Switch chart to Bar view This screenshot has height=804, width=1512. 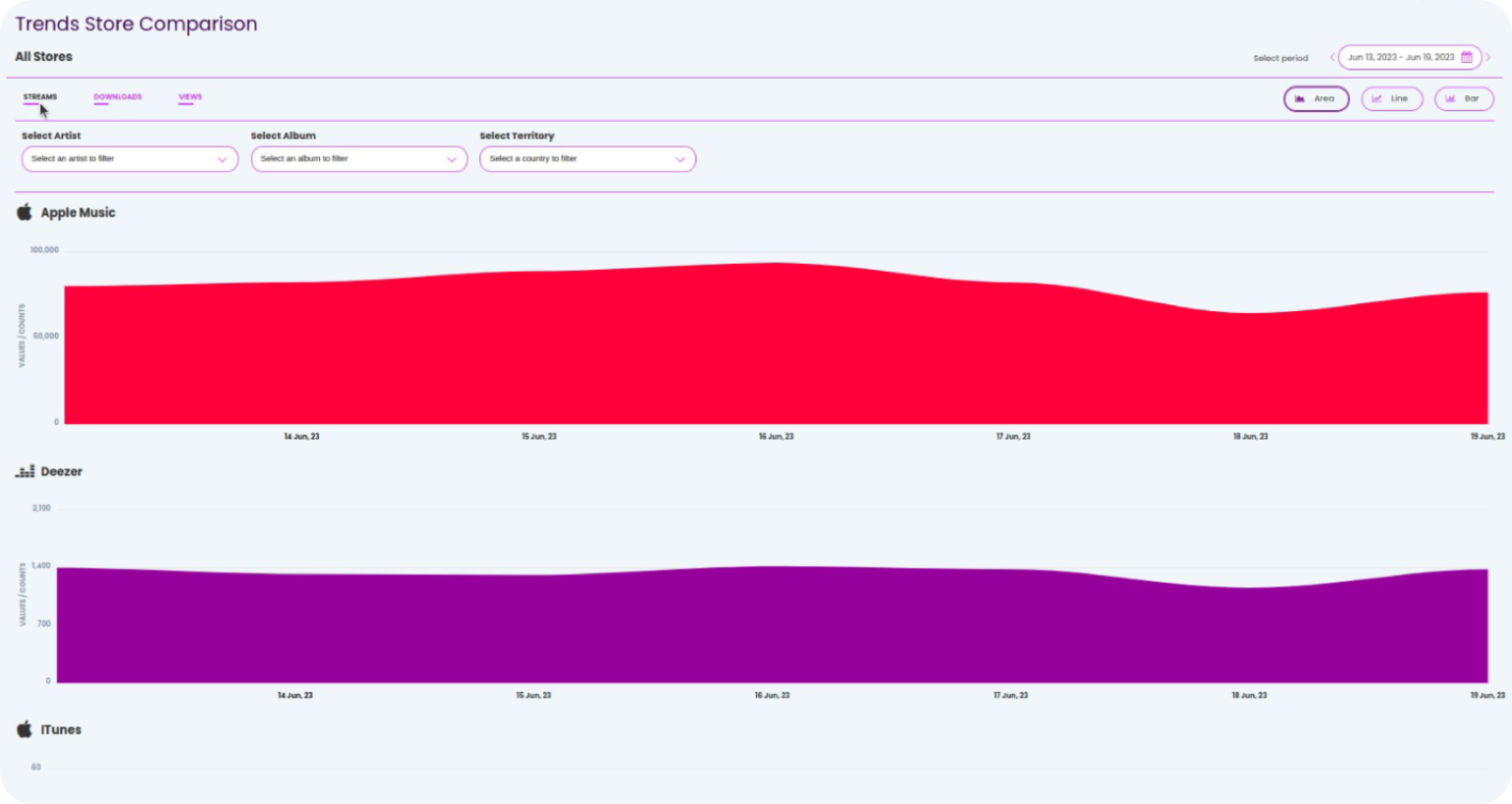[x=1464, y=98]
